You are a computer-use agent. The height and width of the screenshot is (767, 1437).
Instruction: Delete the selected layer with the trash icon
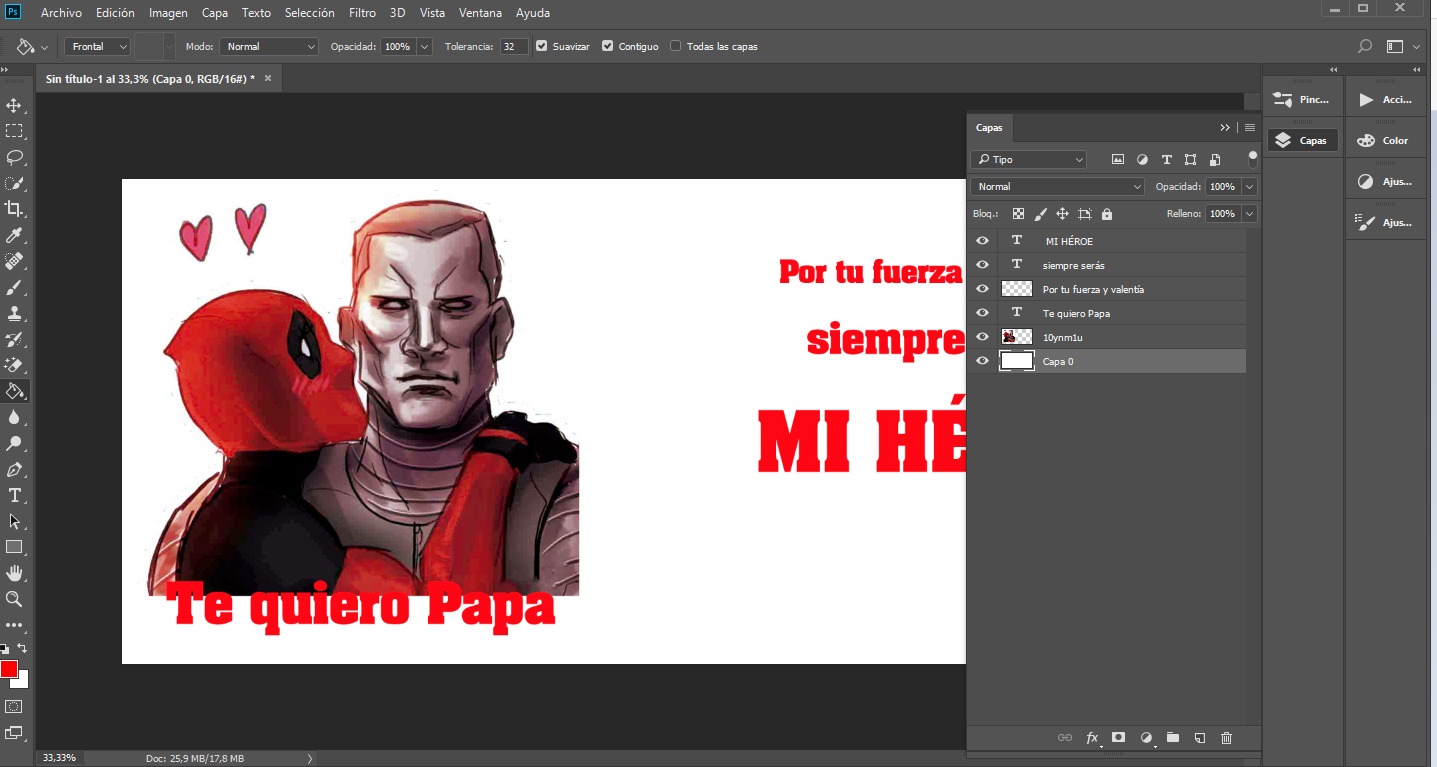click(x=1226, y=737)
